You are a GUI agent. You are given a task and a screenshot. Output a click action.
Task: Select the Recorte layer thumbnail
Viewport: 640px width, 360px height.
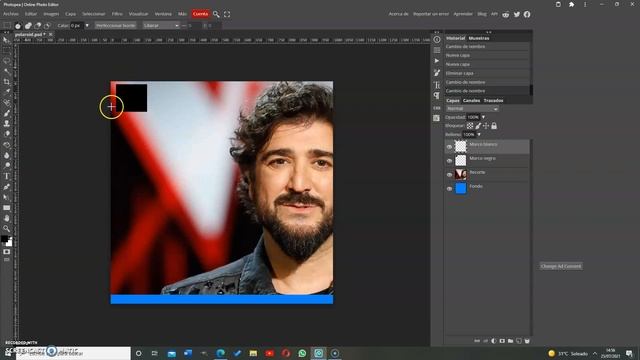460,174
